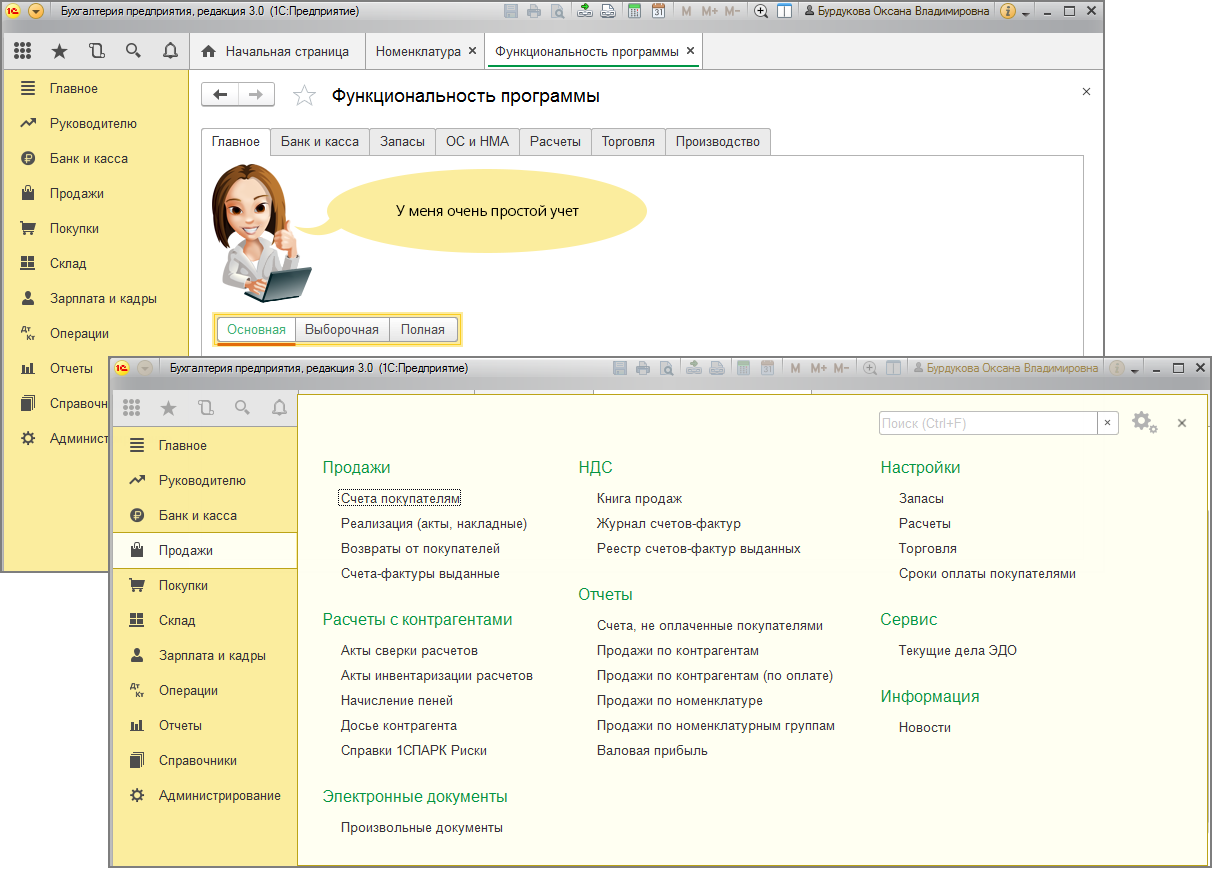
Task: Select Полная functionality mode
Action: (423, 329)
